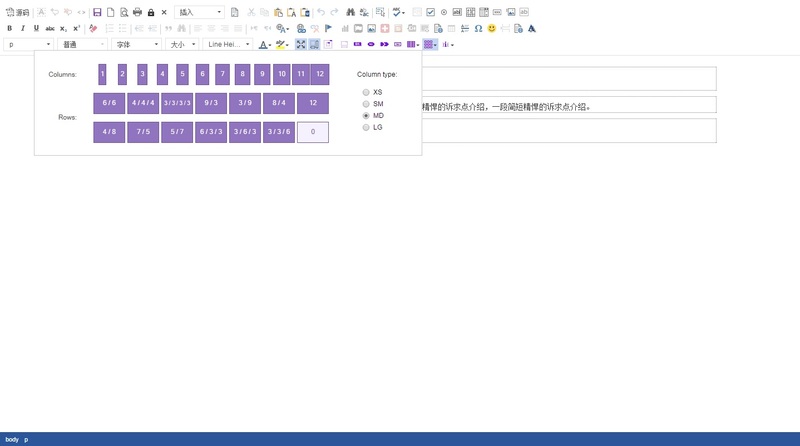The width and height of the screenshot is (800, 446).
Task: Open the text color picker
Action: tap(264, 44)
